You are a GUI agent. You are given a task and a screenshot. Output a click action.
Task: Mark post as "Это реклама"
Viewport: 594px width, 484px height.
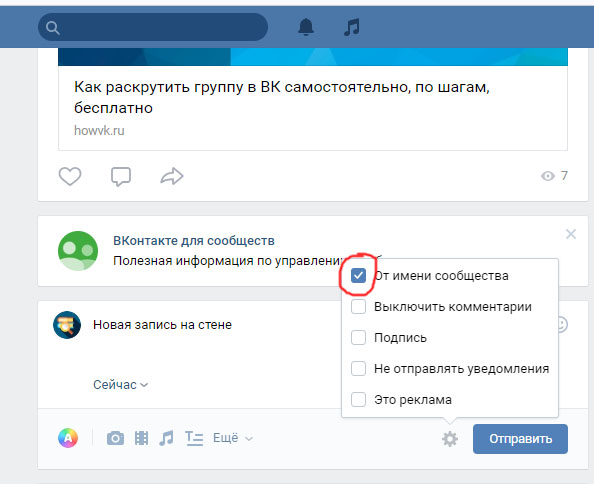358,400
